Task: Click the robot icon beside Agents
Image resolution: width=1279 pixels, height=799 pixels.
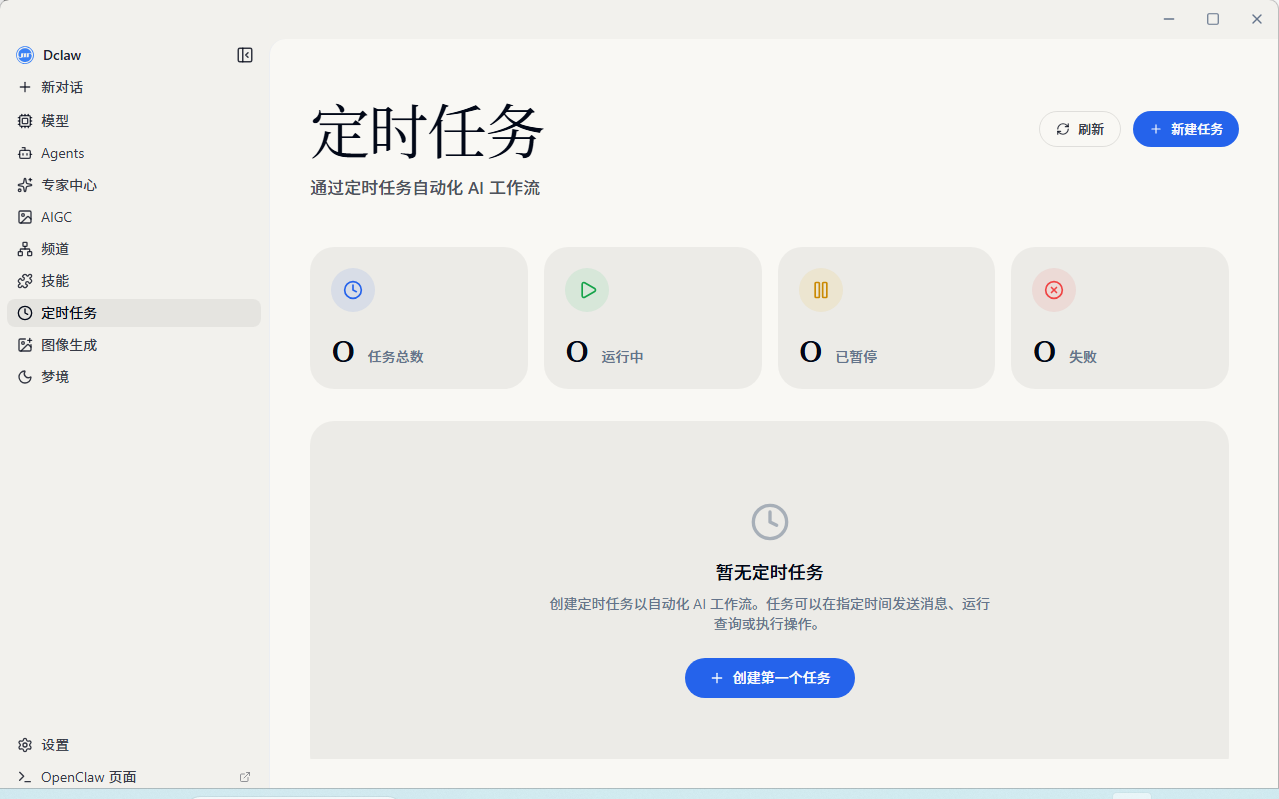Action: tap(25, 153)
